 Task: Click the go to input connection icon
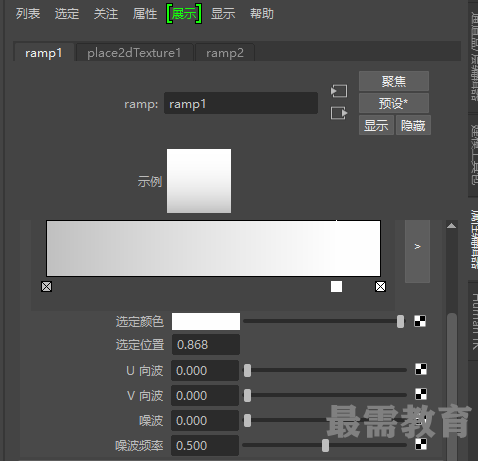339,91
